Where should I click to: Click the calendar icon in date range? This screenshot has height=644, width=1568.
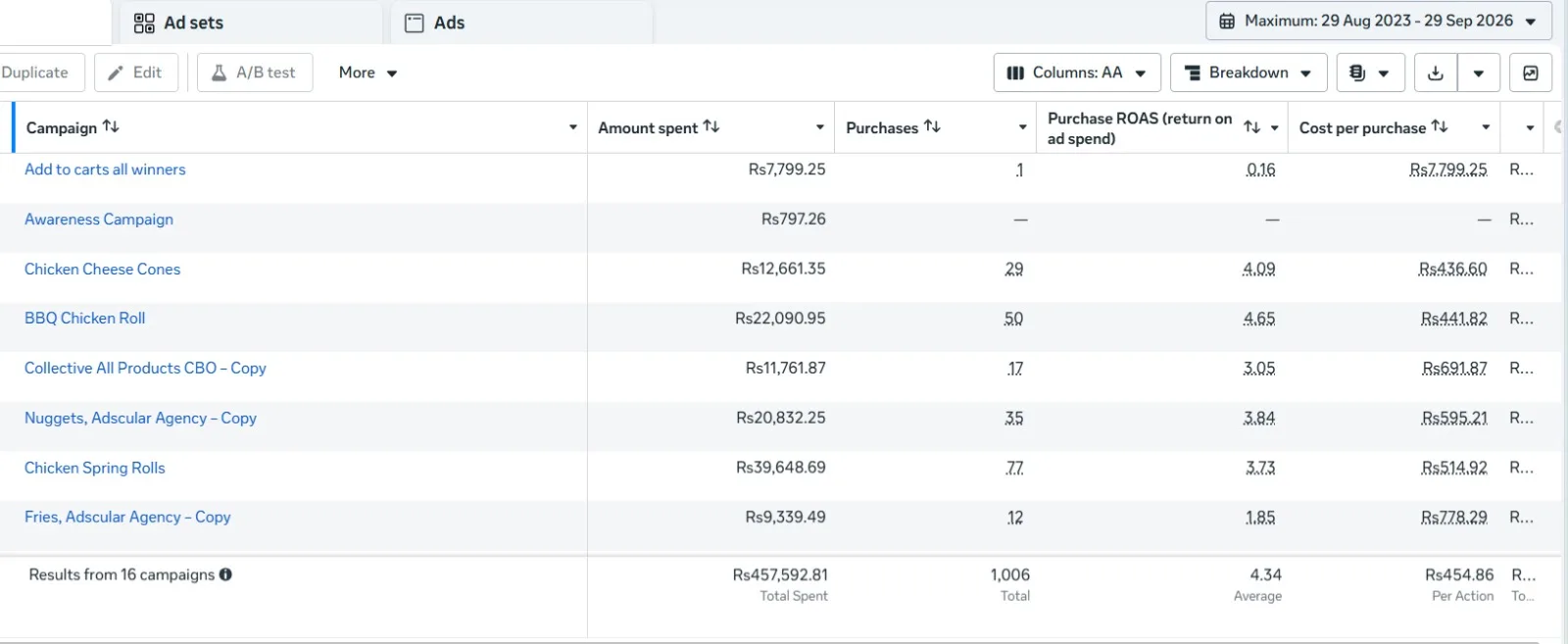[1227, 21]
